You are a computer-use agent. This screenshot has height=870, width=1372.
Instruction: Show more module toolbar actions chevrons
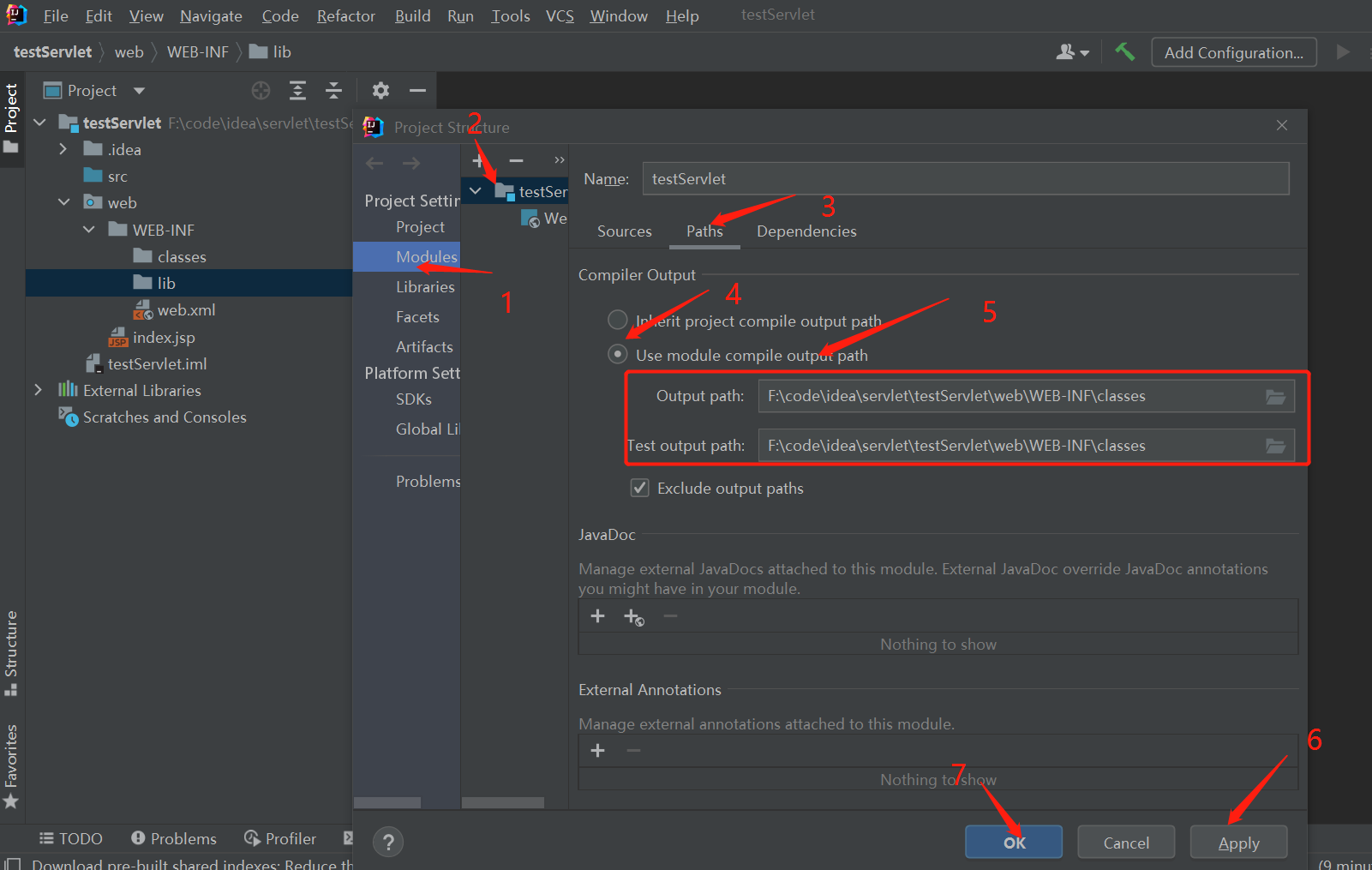pyautogui.click(x=560, y=160)
